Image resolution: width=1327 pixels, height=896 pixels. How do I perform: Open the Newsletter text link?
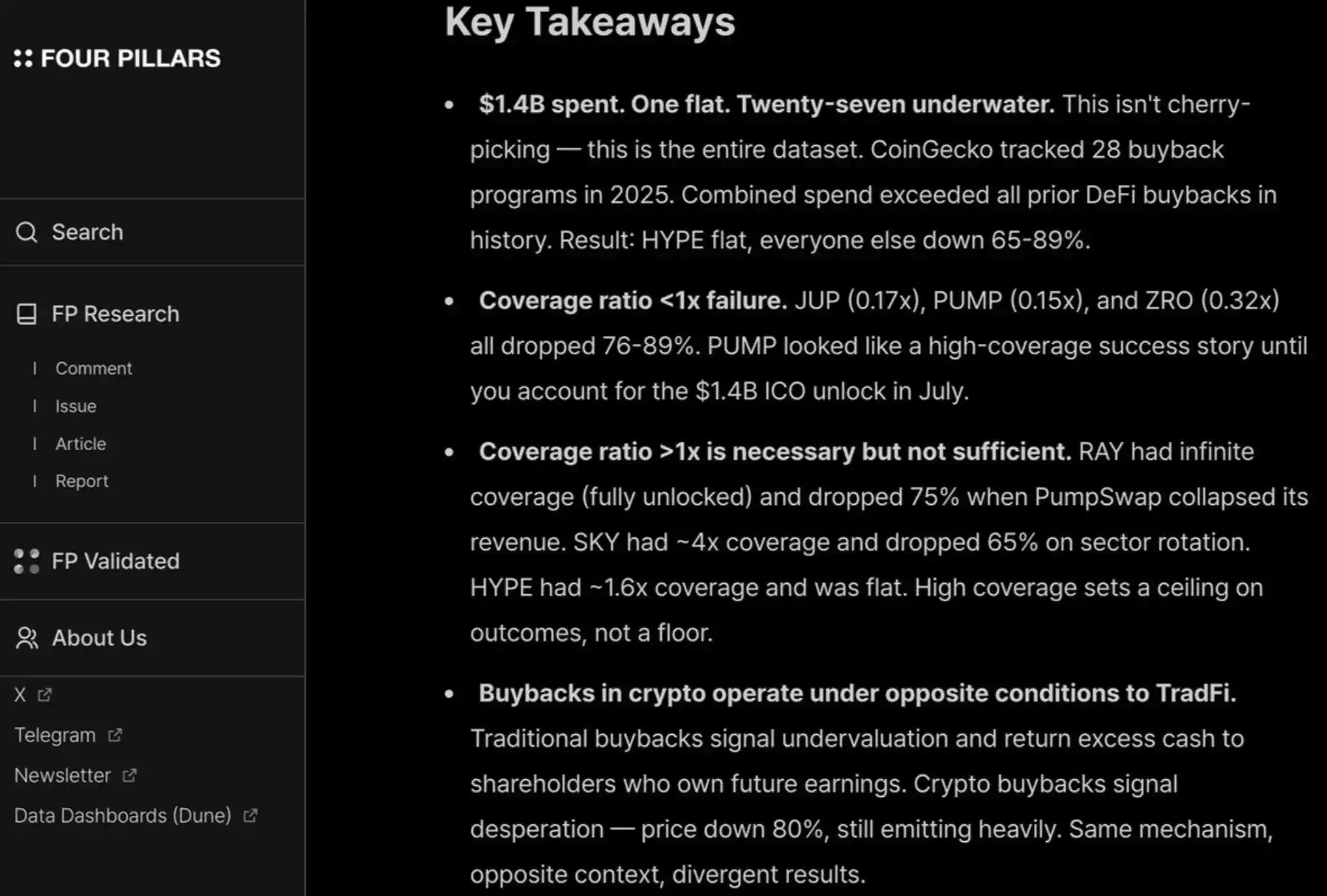click(63, 775)
